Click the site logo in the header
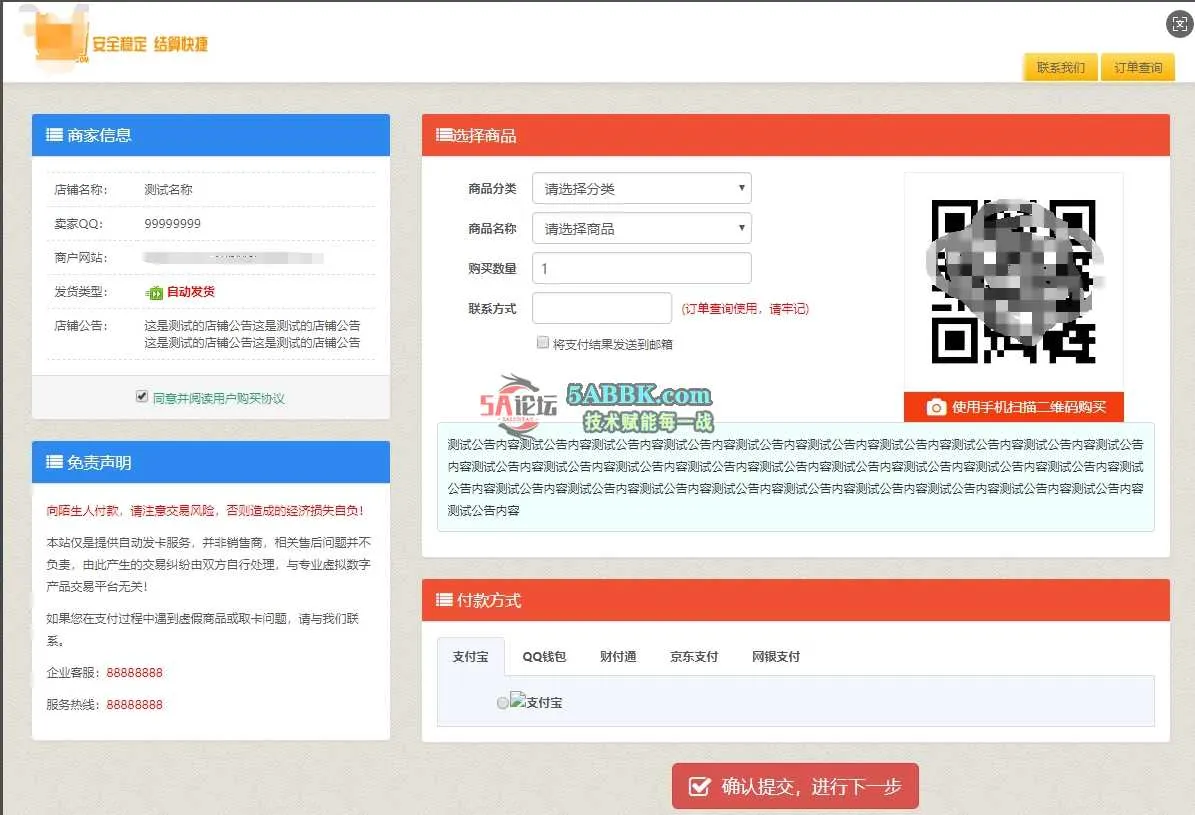This screenshot has height=815, width=1195. pyautogui.click(x=113, y=40)
